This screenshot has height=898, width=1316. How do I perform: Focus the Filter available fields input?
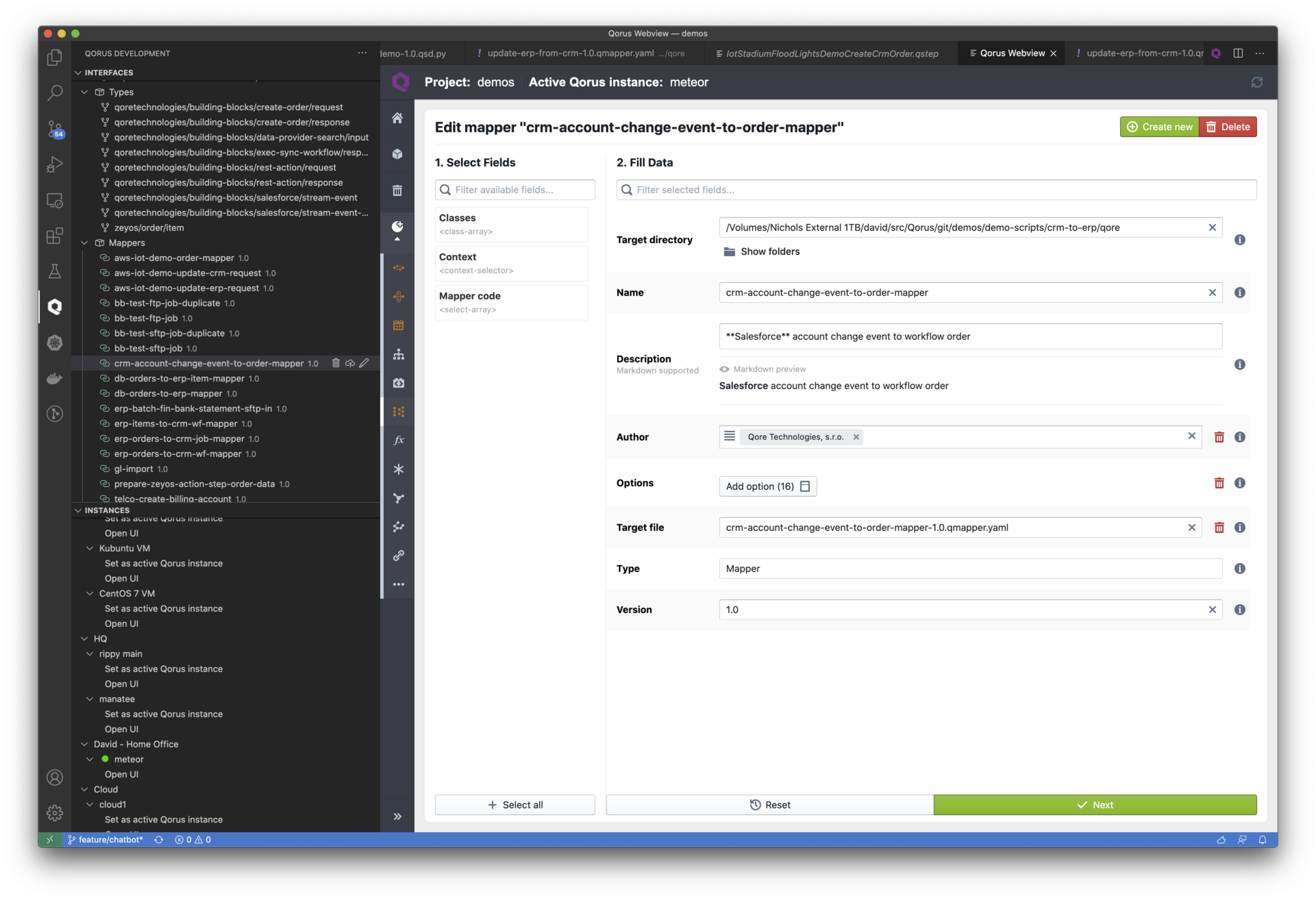515,190
